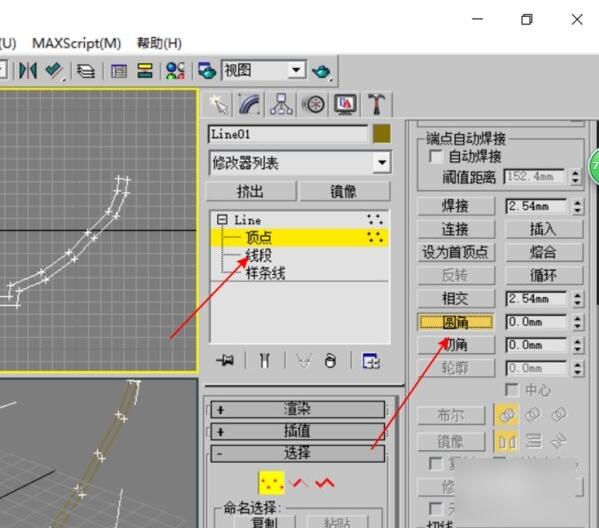Expand the 渲染 rollout
Screen dimensions: 599x528
(297, 410)
